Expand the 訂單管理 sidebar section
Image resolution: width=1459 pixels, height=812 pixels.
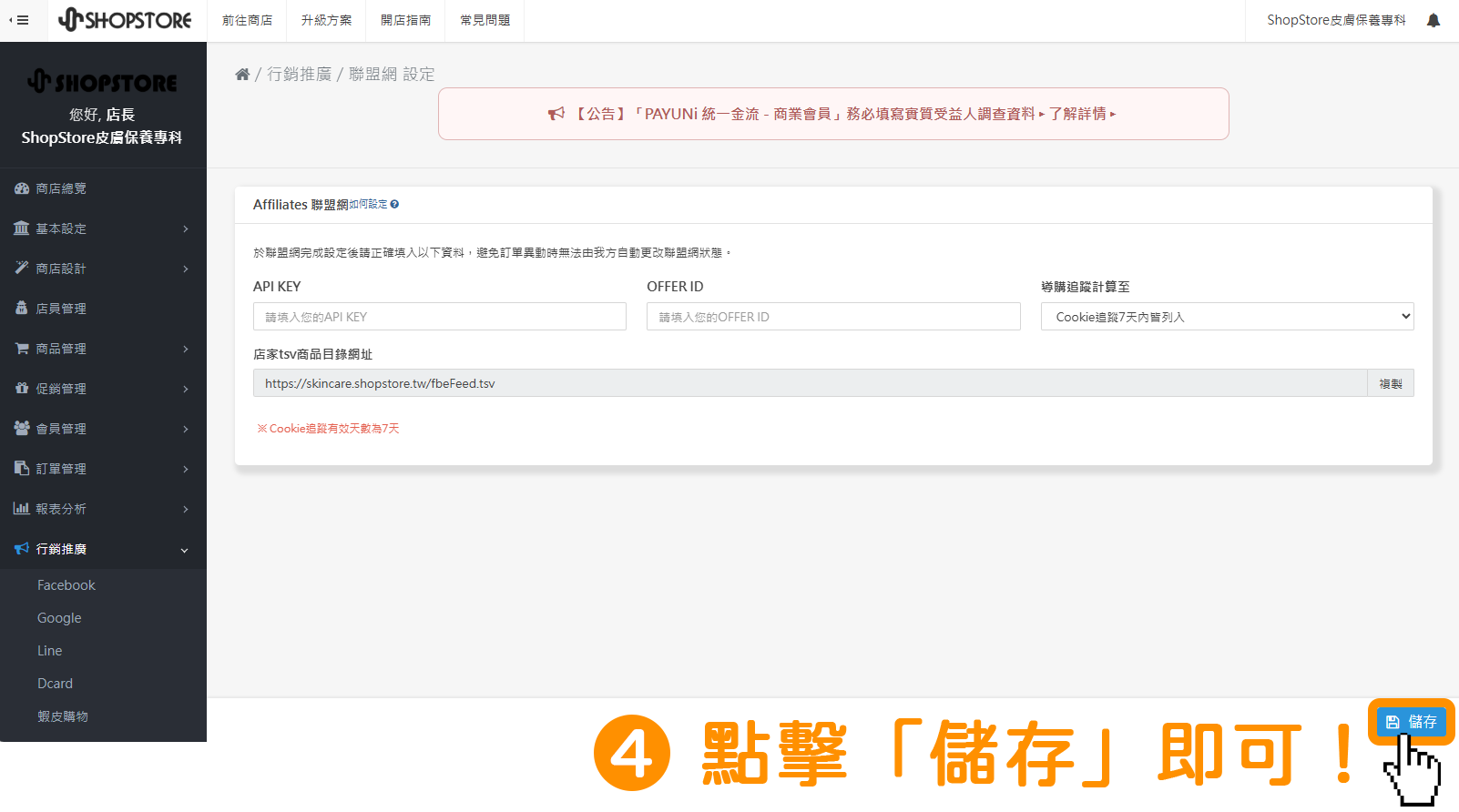coord(102,469)
